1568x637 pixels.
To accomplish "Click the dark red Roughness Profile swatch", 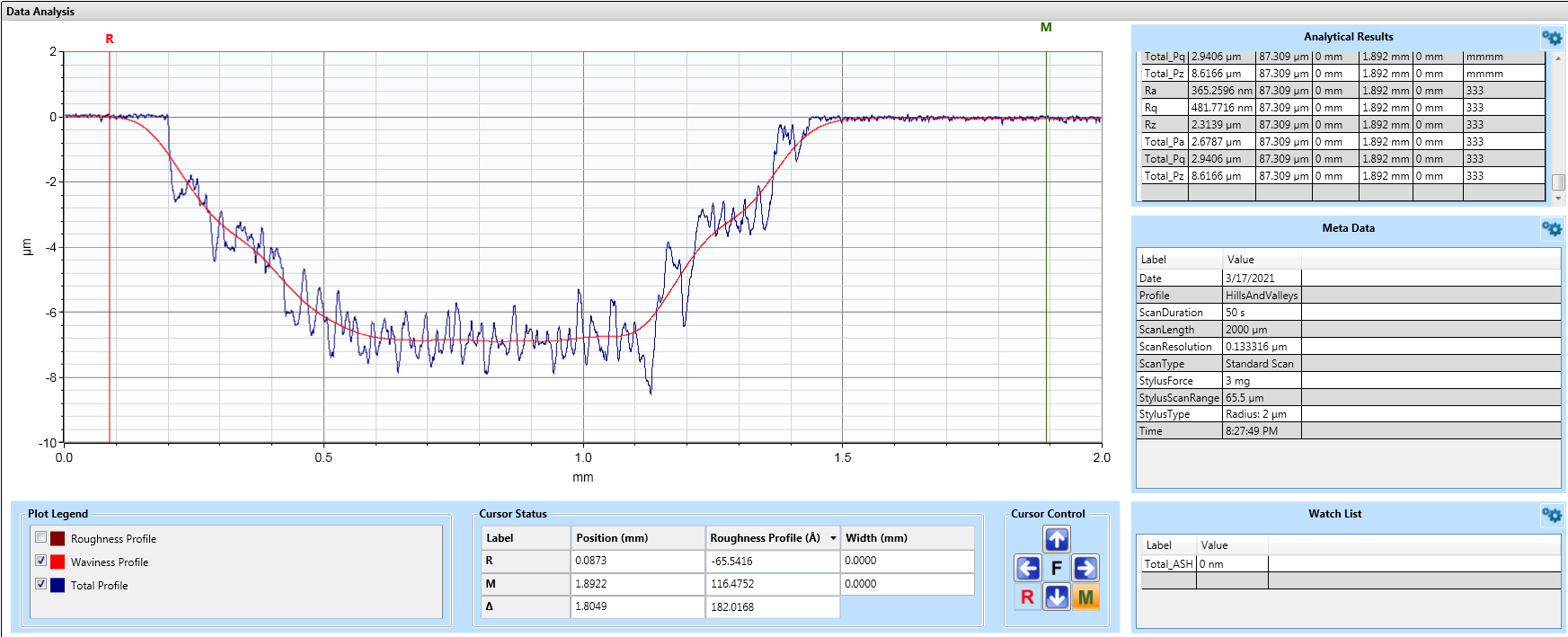I will [x=58, y=539].
